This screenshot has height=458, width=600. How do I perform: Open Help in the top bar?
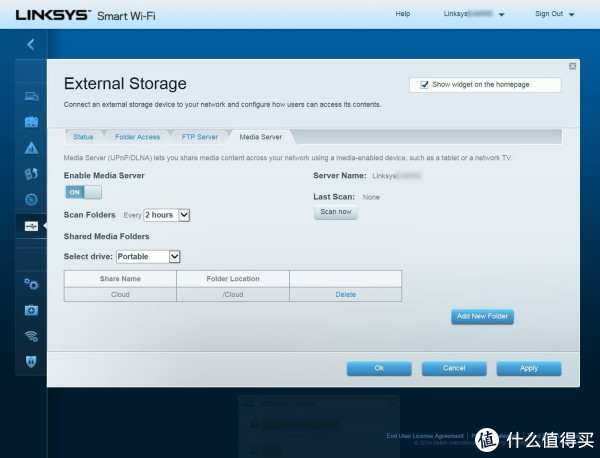[403, 14]
